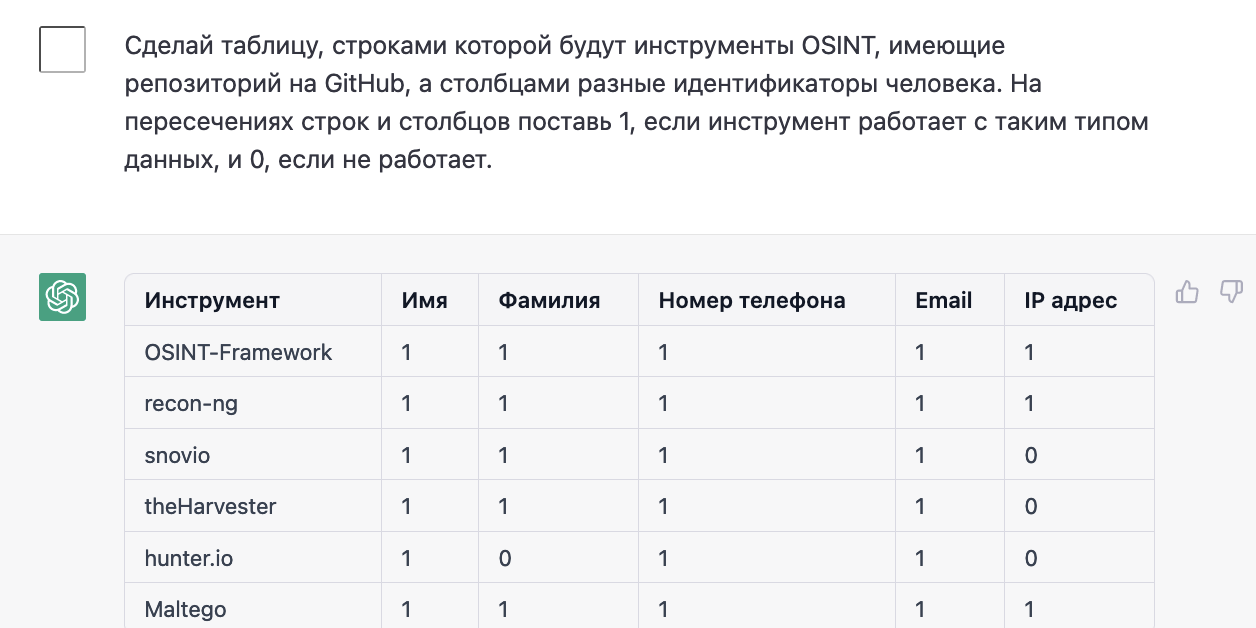Select the Инструмент column header

click(x=212, y=300)
